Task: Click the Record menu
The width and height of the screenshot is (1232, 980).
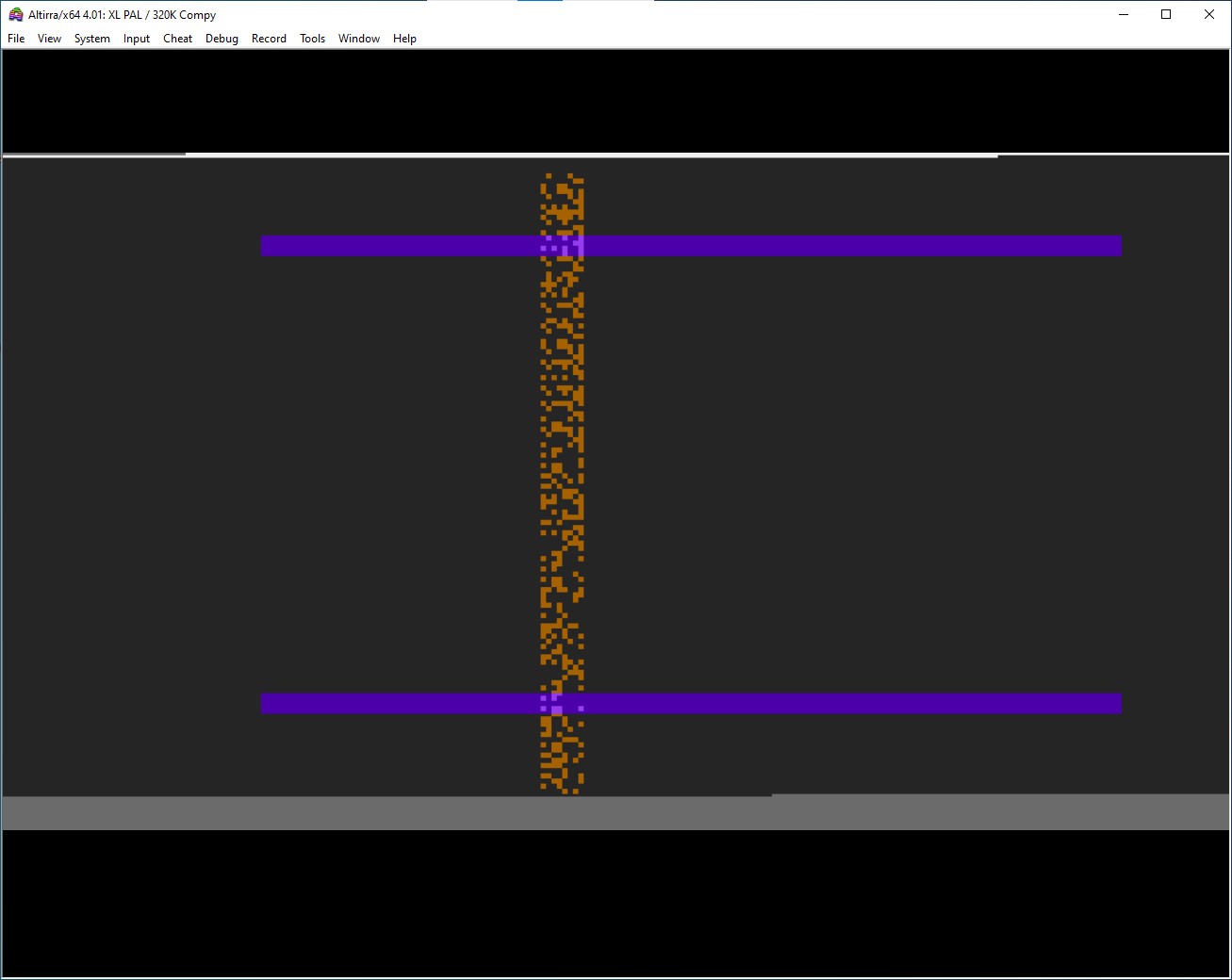Action: [x=269, y=39]
